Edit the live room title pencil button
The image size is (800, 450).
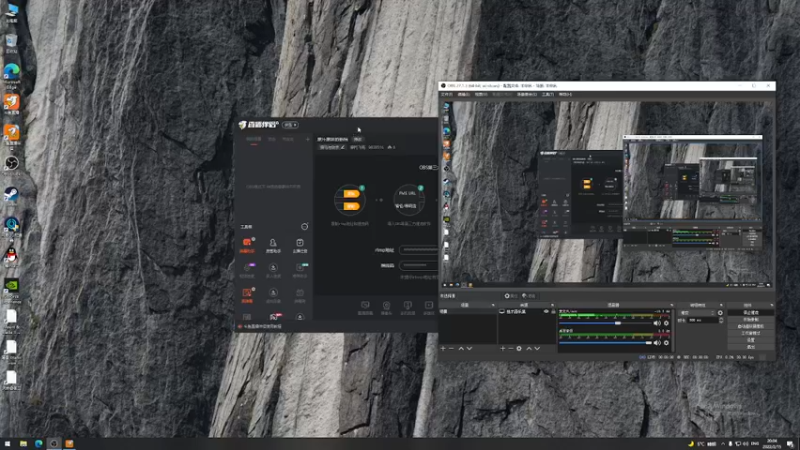click(342, 147)
